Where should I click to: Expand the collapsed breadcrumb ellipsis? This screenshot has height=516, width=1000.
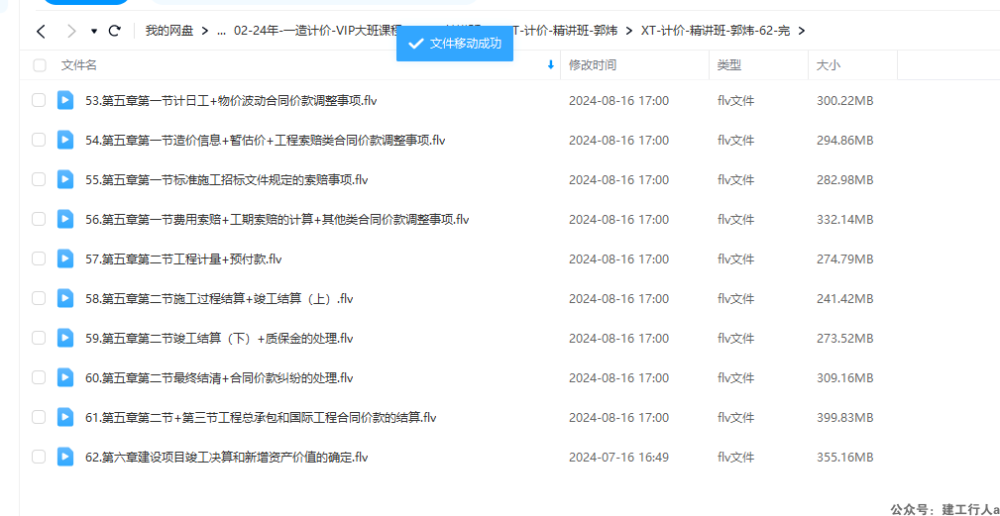[x=222, y=31]
